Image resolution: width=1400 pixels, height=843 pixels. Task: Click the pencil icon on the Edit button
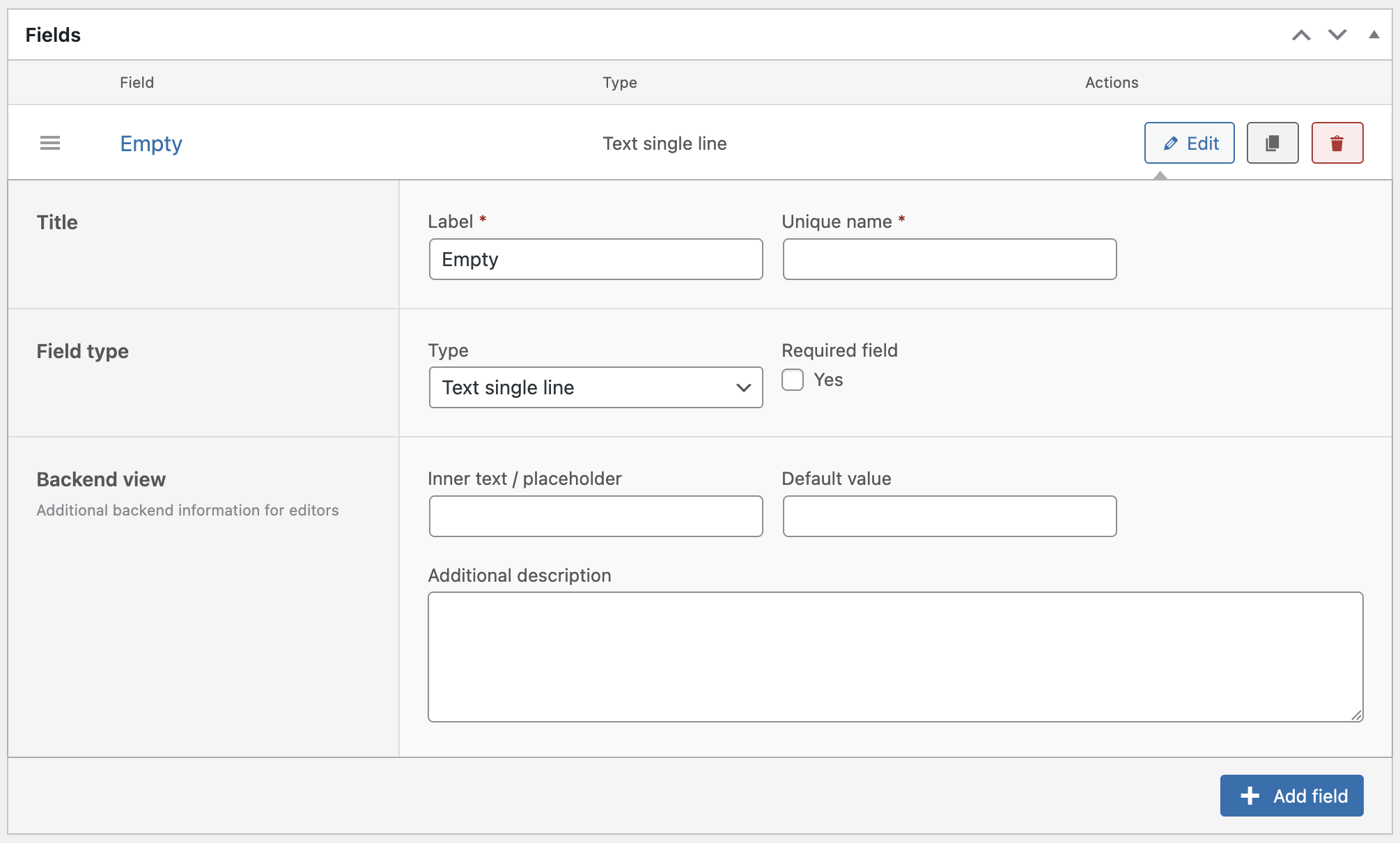click(1171, 143)
